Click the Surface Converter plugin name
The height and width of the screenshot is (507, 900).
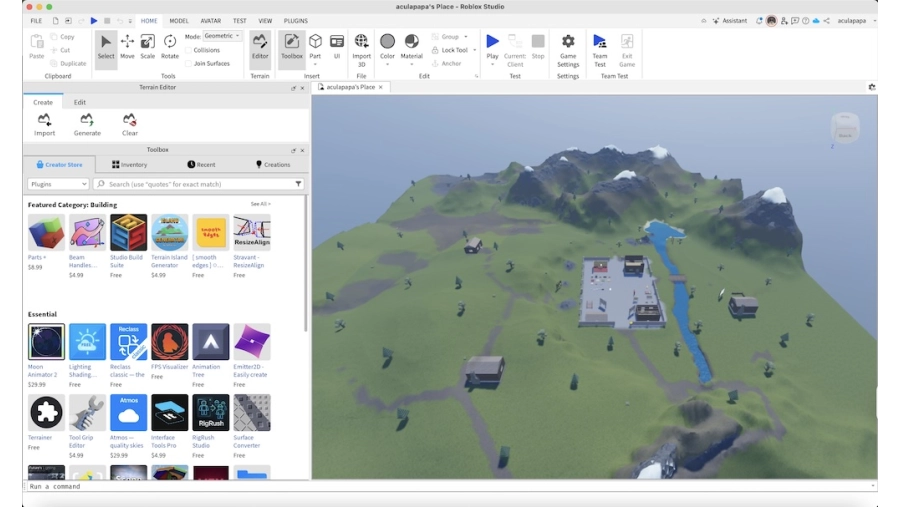click(247, 441)
